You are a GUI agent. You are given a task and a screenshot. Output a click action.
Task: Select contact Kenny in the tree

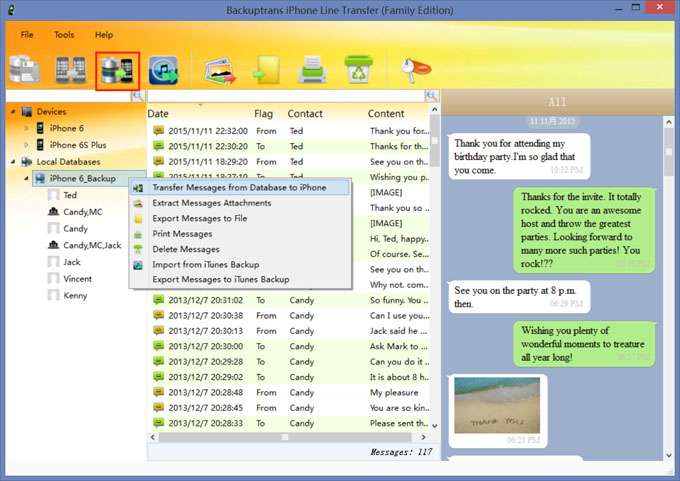tap(75, 295)
